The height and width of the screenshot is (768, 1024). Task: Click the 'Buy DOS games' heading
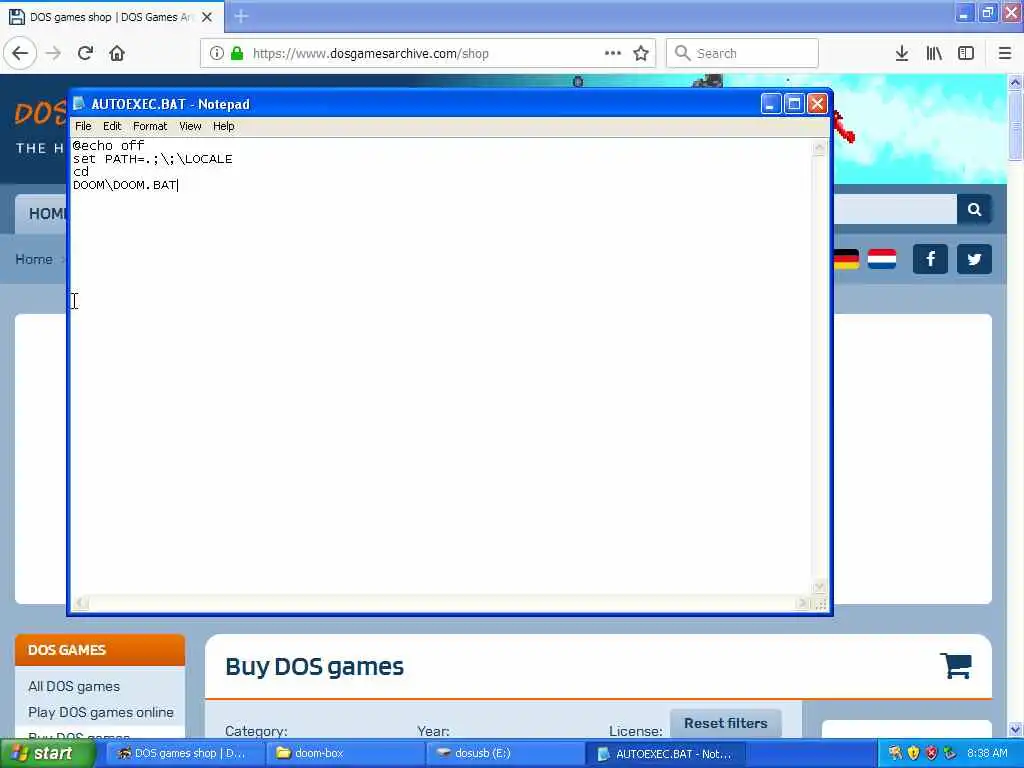tap(314, 667)
